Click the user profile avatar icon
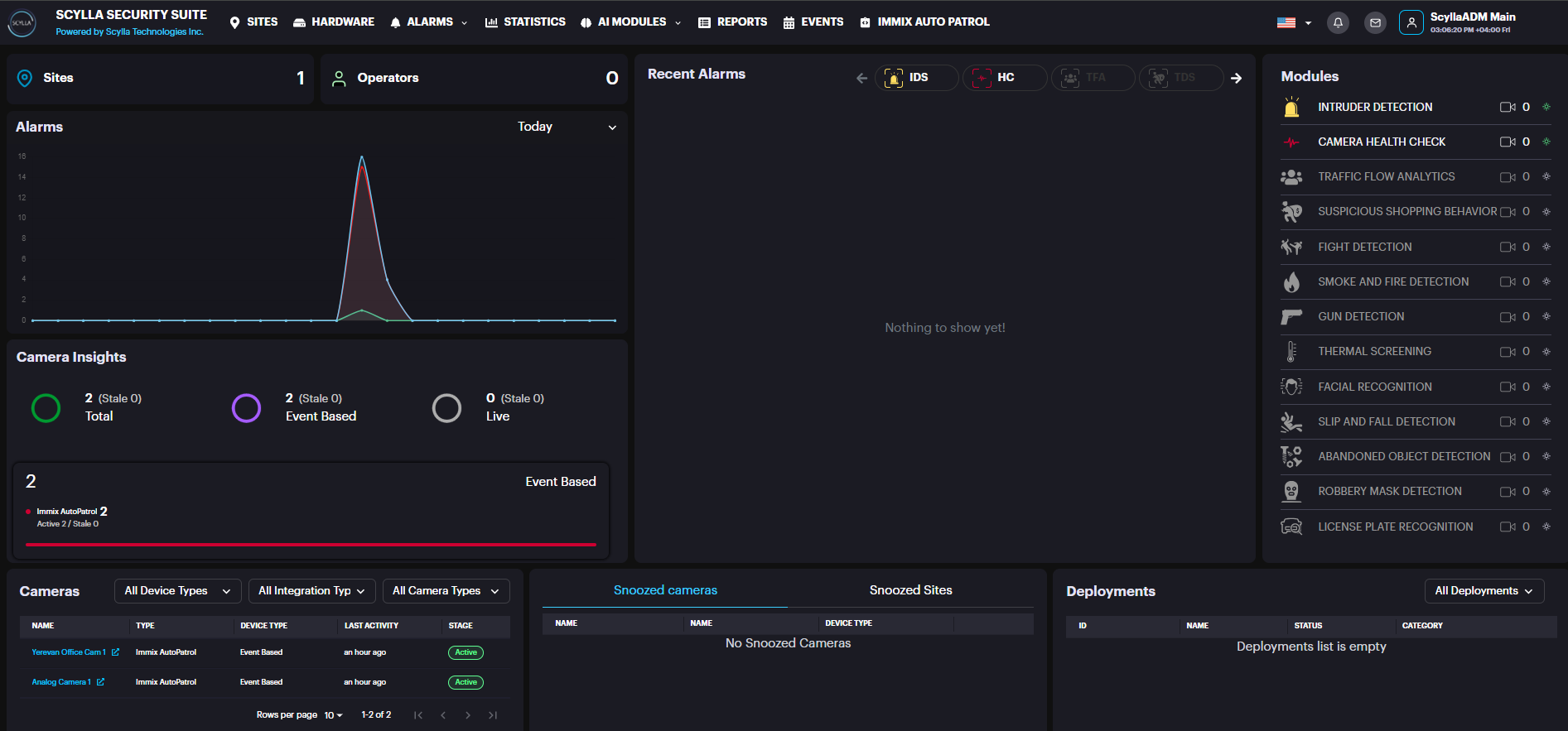 pos(1411,23)
